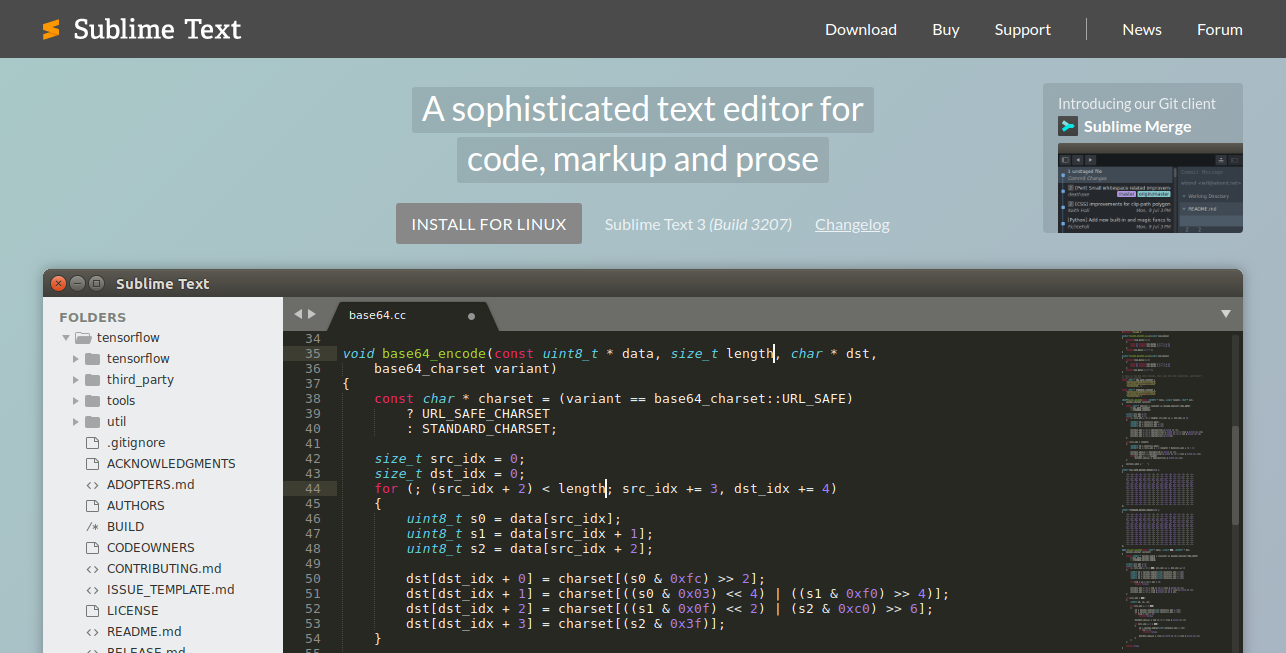Click the markup icon beside README.md
1286x653 pixels.
click(x=91, y=631)
